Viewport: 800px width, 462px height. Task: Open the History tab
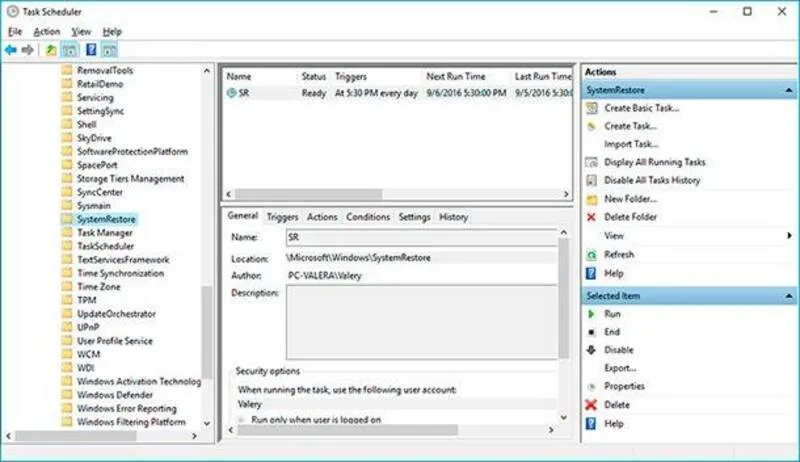pos(453,217)
